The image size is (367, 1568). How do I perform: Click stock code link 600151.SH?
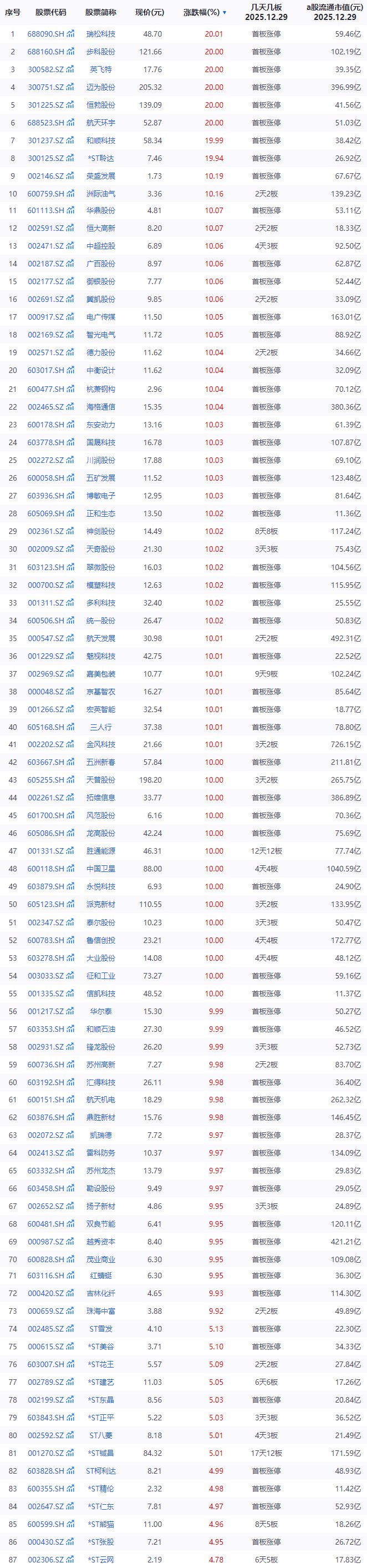pyautogui.click(x=45, y=1100)
